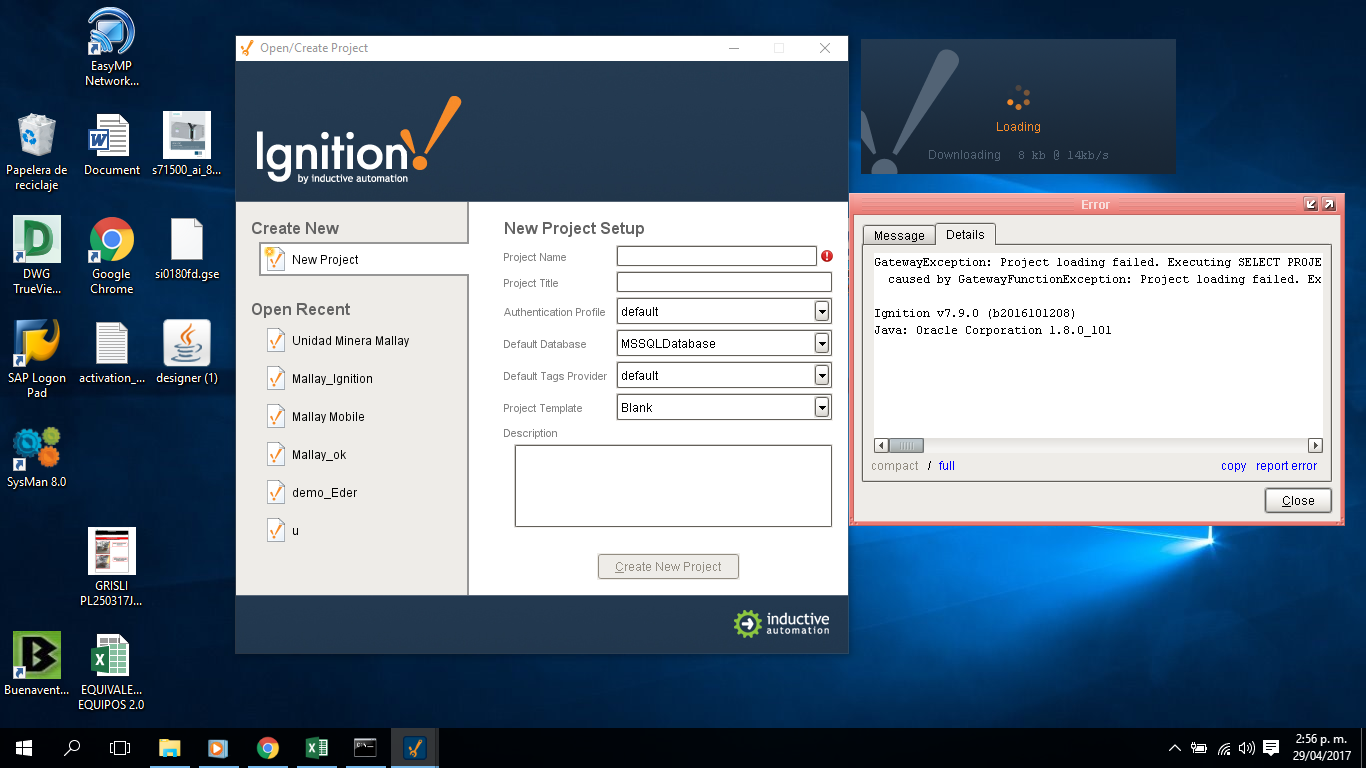Viewport: 1366px width, 768px height.
Task: Click the Create New Project button
Action: click(x=668, y=566)
